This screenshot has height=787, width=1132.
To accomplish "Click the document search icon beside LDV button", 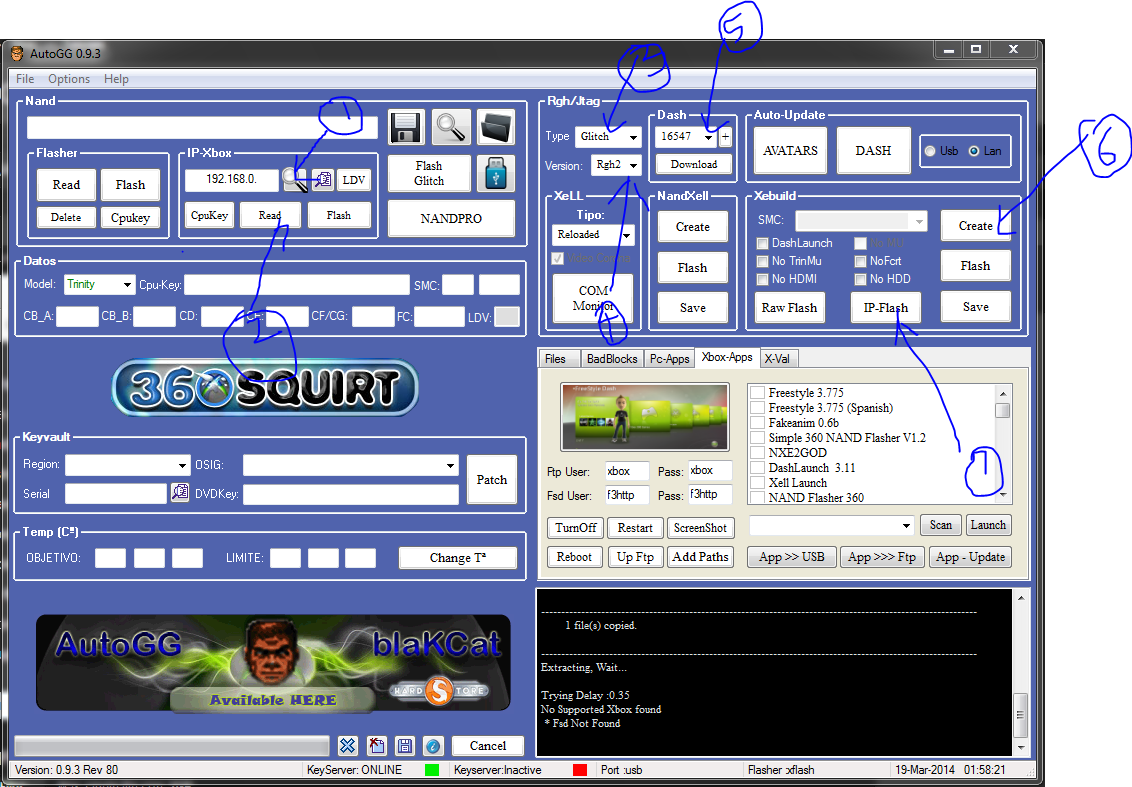I will click(x=323, y=179).
